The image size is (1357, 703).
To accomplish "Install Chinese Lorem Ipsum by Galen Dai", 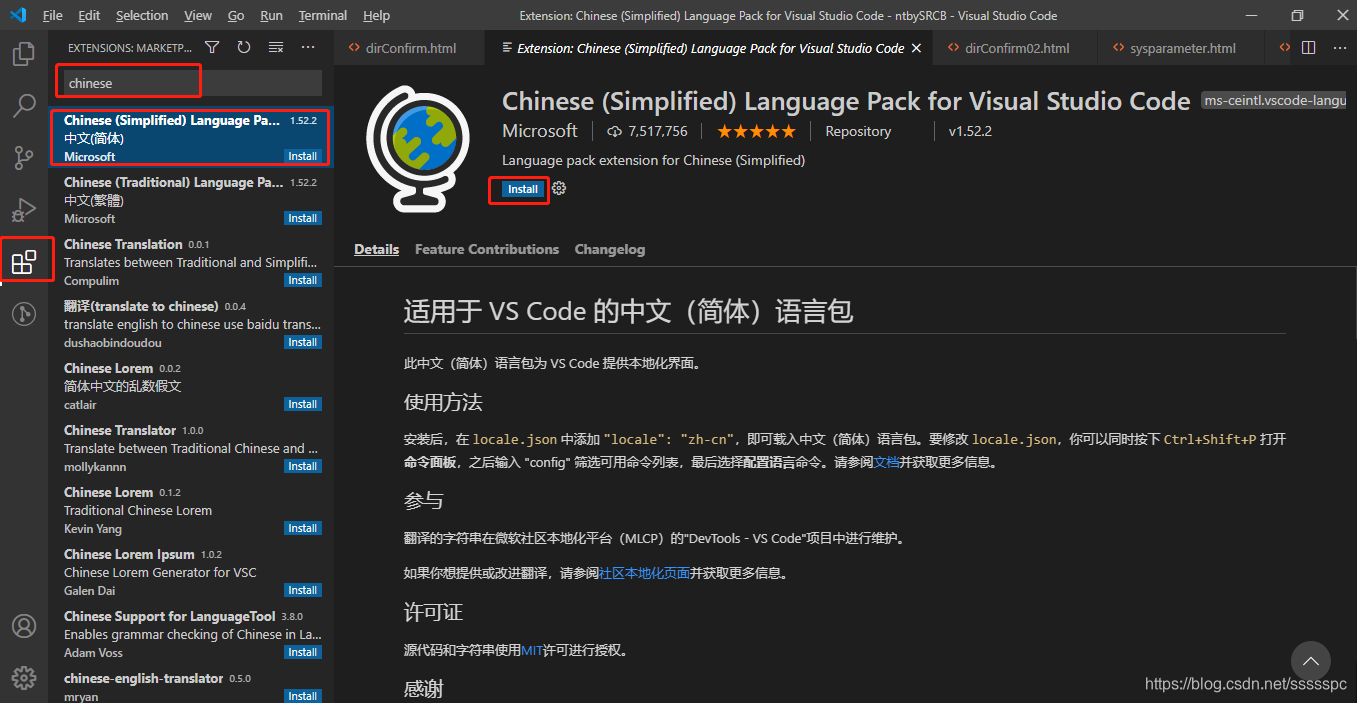I will coord(303,590).
